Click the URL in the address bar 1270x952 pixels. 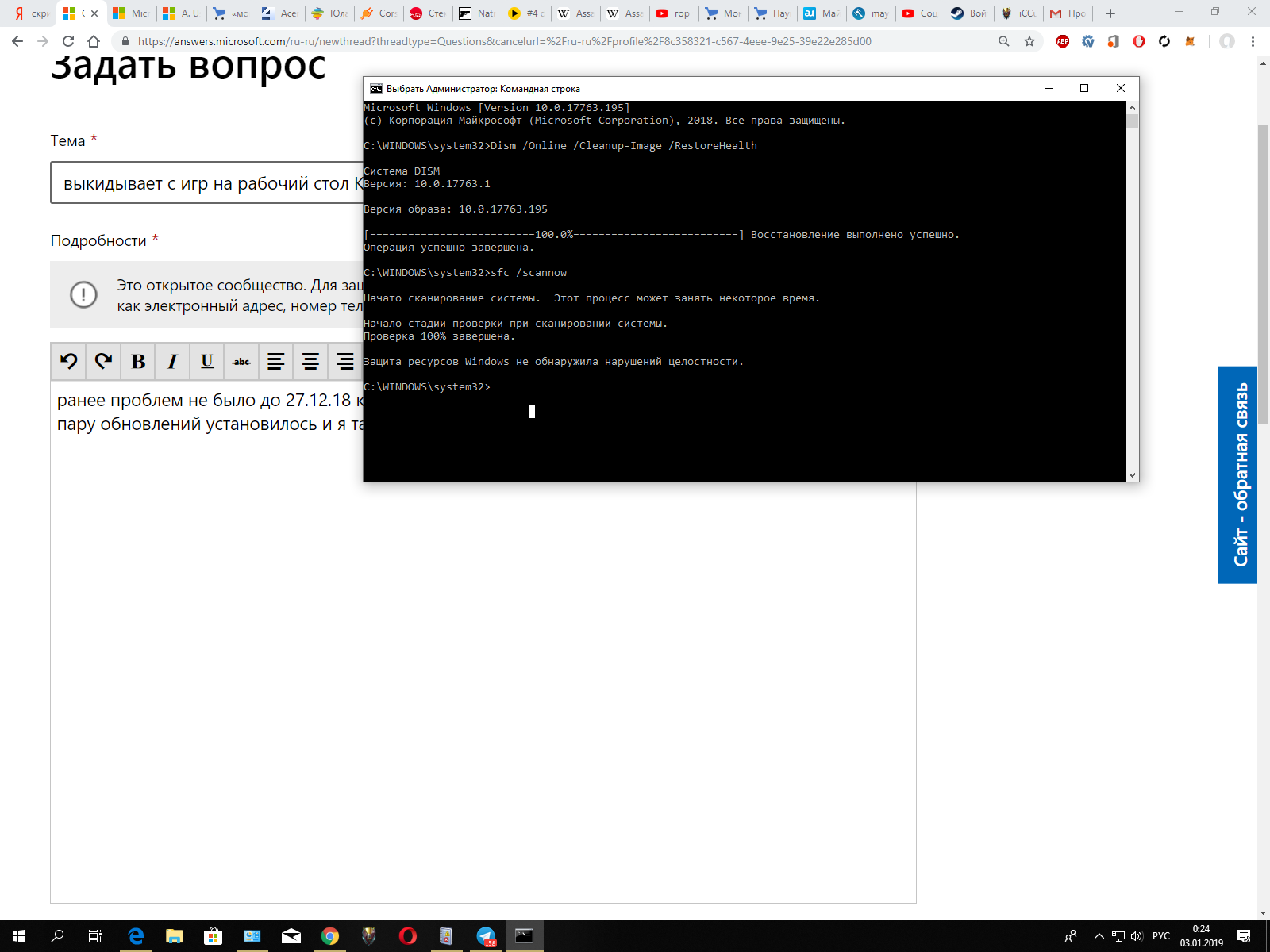click(505, 41)
